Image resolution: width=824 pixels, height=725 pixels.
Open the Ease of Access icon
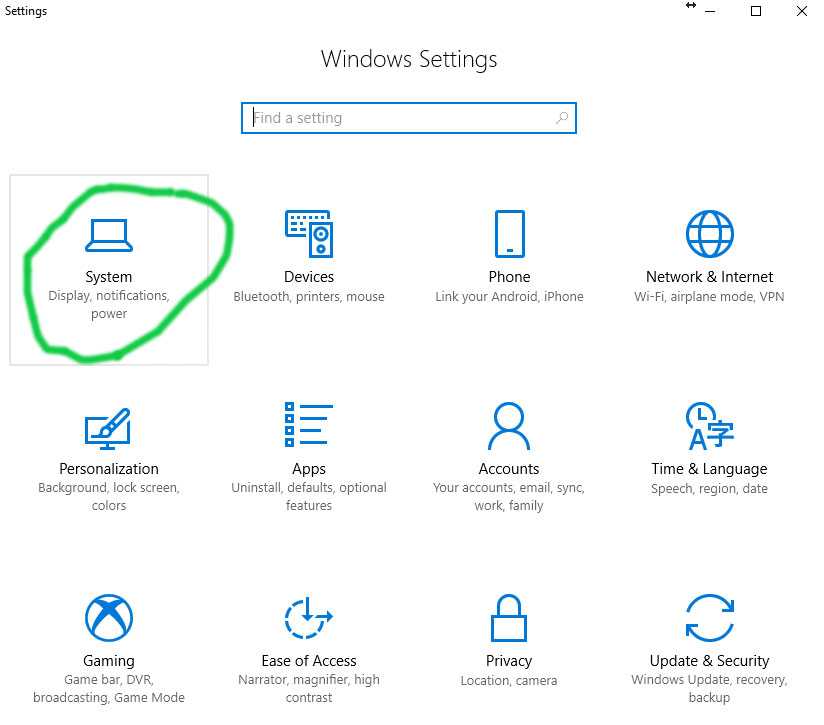click(308, 618)
